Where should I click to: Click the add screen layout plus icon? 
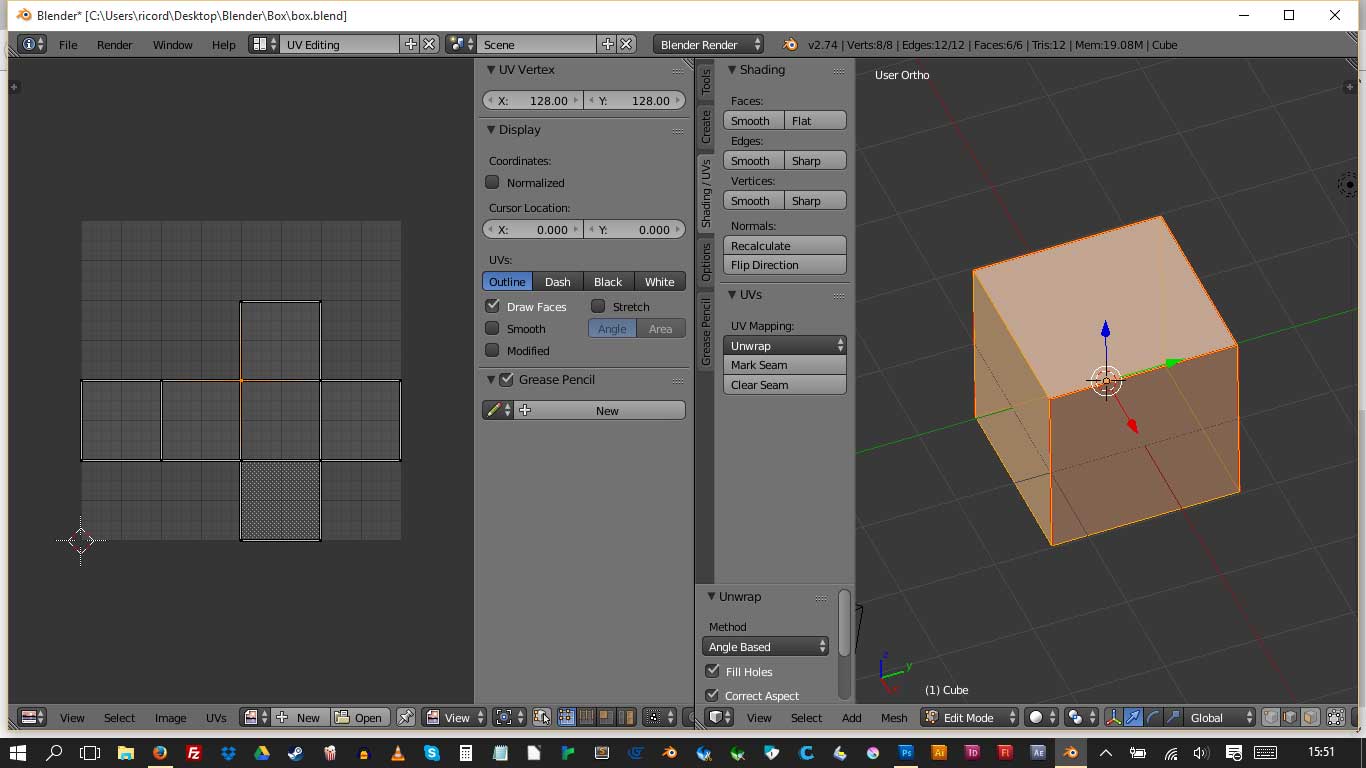click(x=410, y=44)
